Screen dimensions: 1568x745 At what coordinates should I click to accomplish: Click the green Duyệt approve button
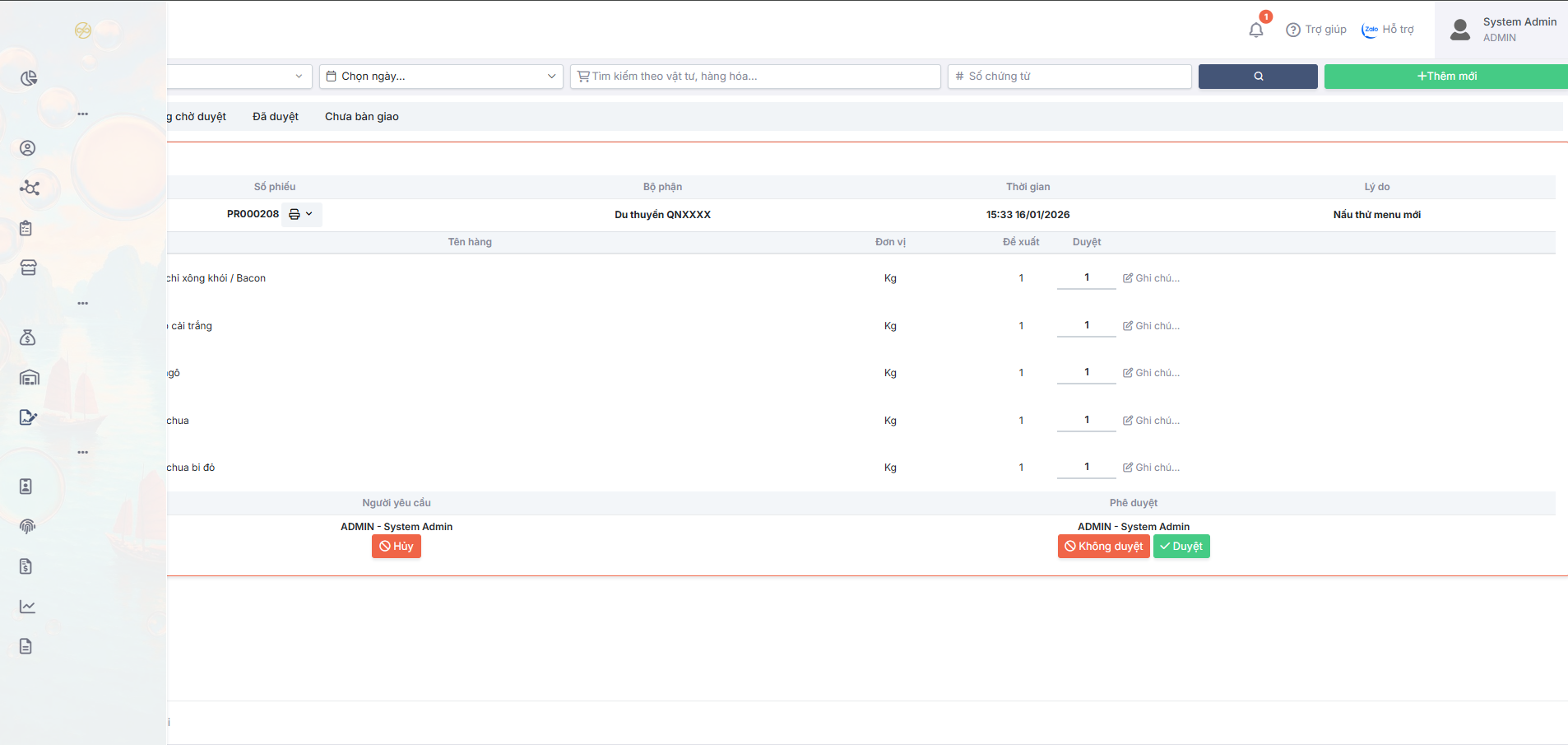1181,547
